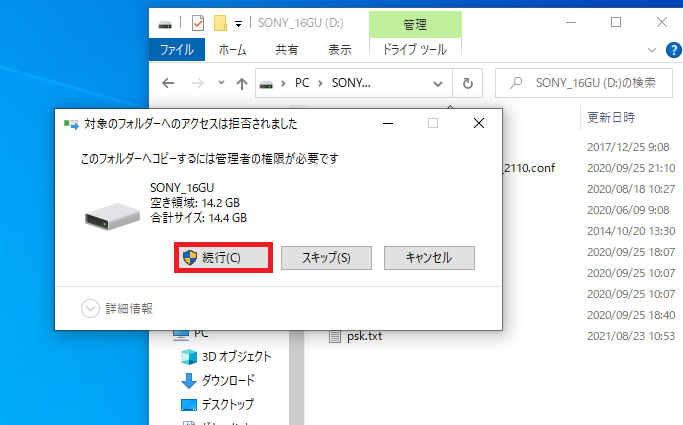Image resolution: width=683 pixels, height=425 pixels.
Task: Go up one folder level
Action: (242, 83)
